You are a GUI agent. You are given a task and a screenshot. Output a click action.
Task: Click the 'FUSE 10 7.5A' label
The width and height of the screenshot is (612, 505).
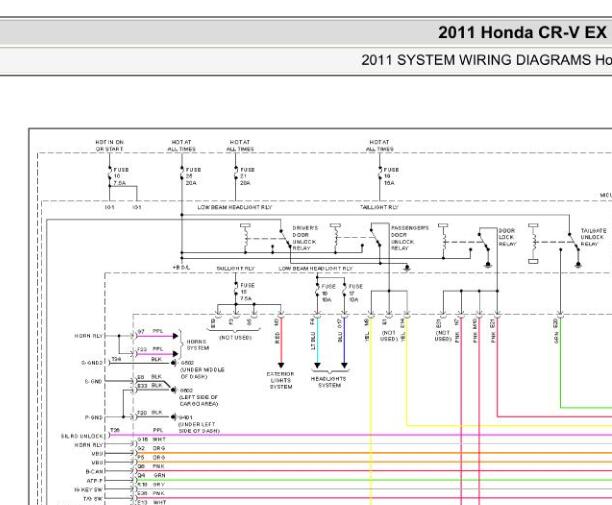tap(121, 176)
